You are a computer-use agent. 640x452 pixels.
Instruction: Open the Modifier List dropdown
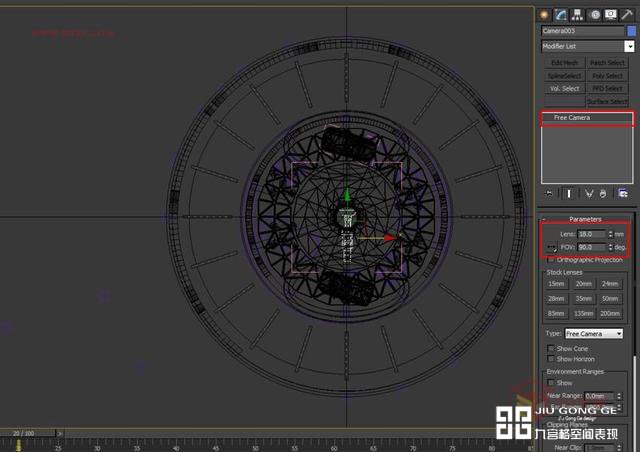tap(630, 46)
